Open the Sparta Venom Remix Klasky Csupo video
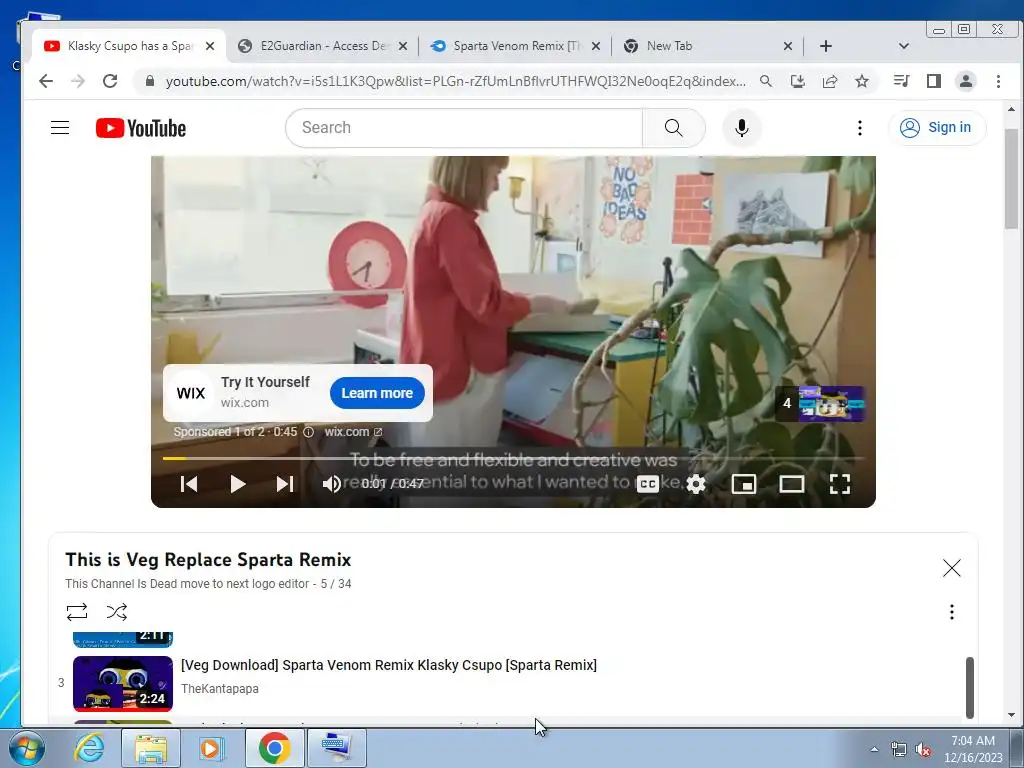This screenshot has height=768, width=1024. click(x=389, y=665)
